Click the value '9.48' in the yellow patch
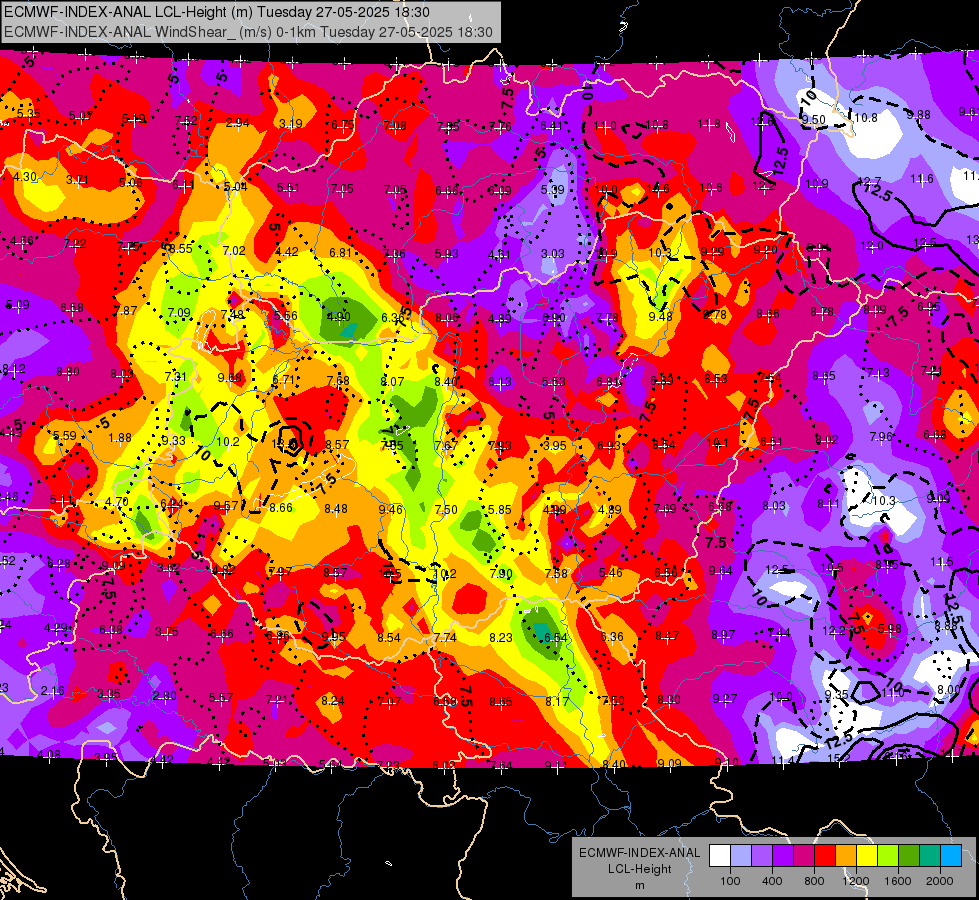This screenshot has height=900, width=979. [x=661, y=317]
